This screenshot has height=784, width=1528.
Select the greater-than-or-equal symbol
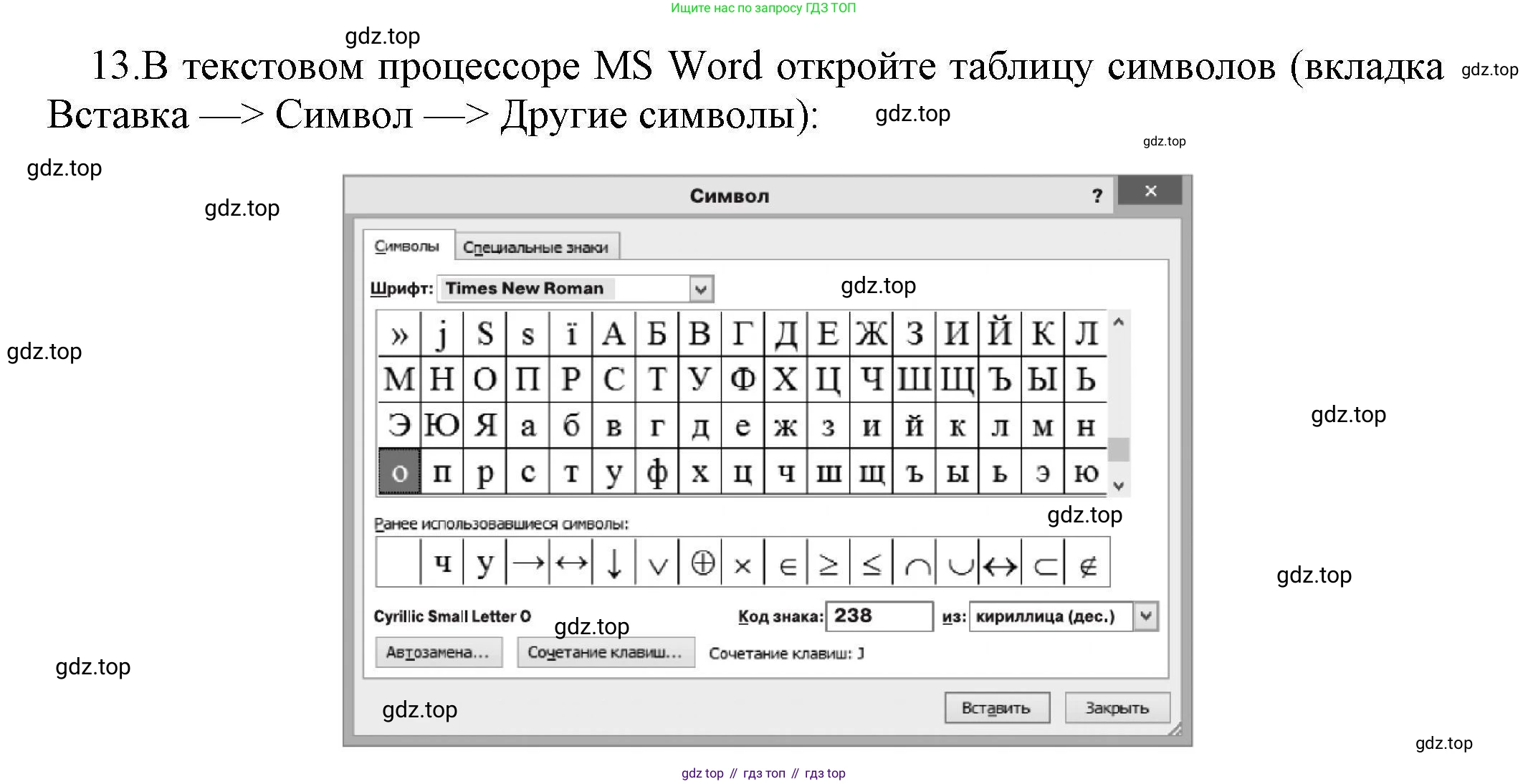coord(829,563)
